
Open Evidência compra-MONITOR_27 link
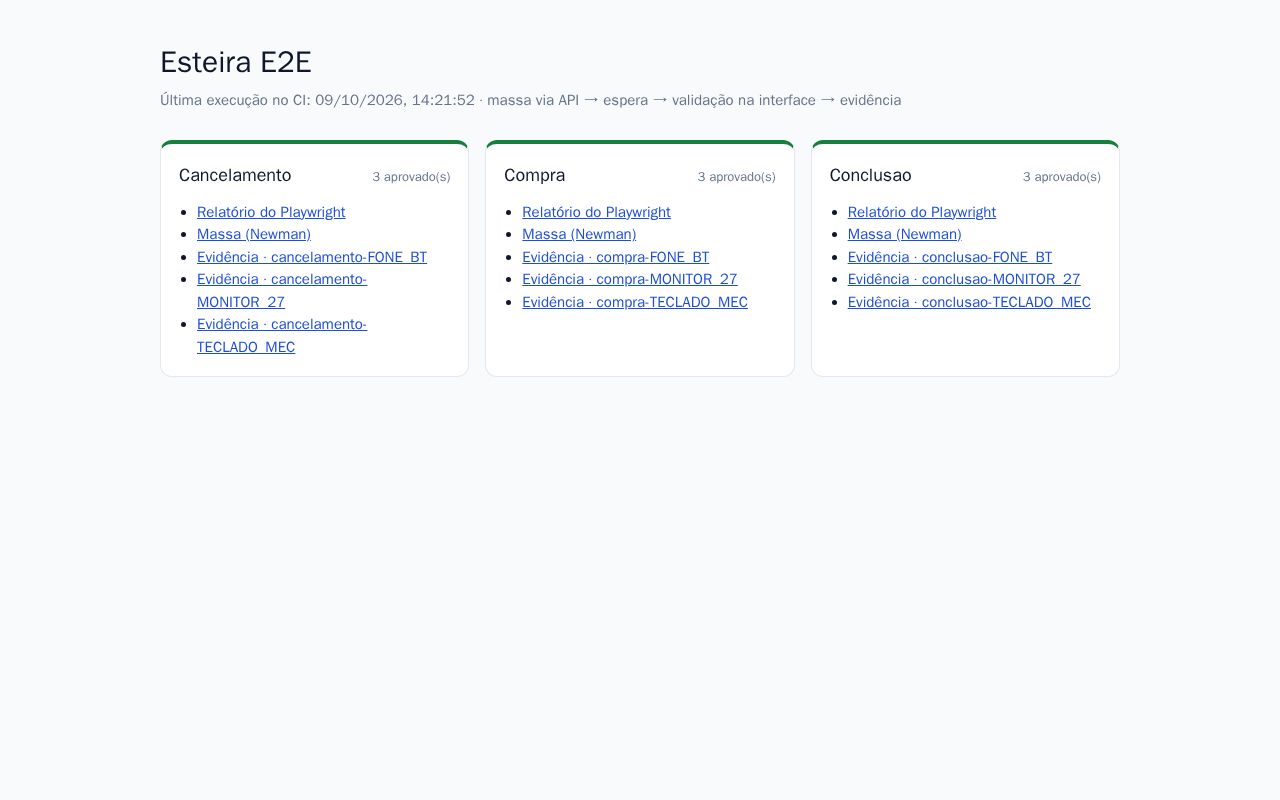click(x=630, y=279)
